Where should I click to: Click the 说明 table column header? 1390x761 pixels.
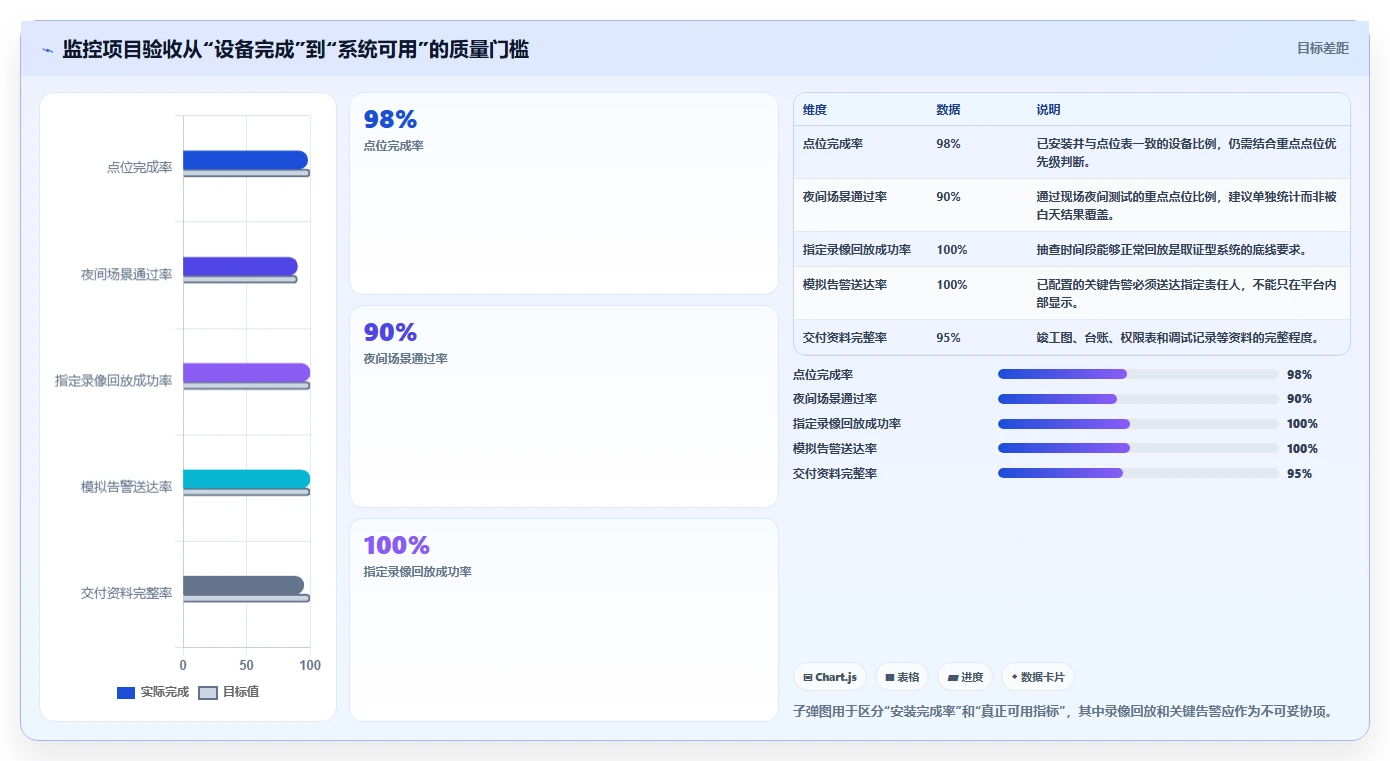pos(1048,110)
